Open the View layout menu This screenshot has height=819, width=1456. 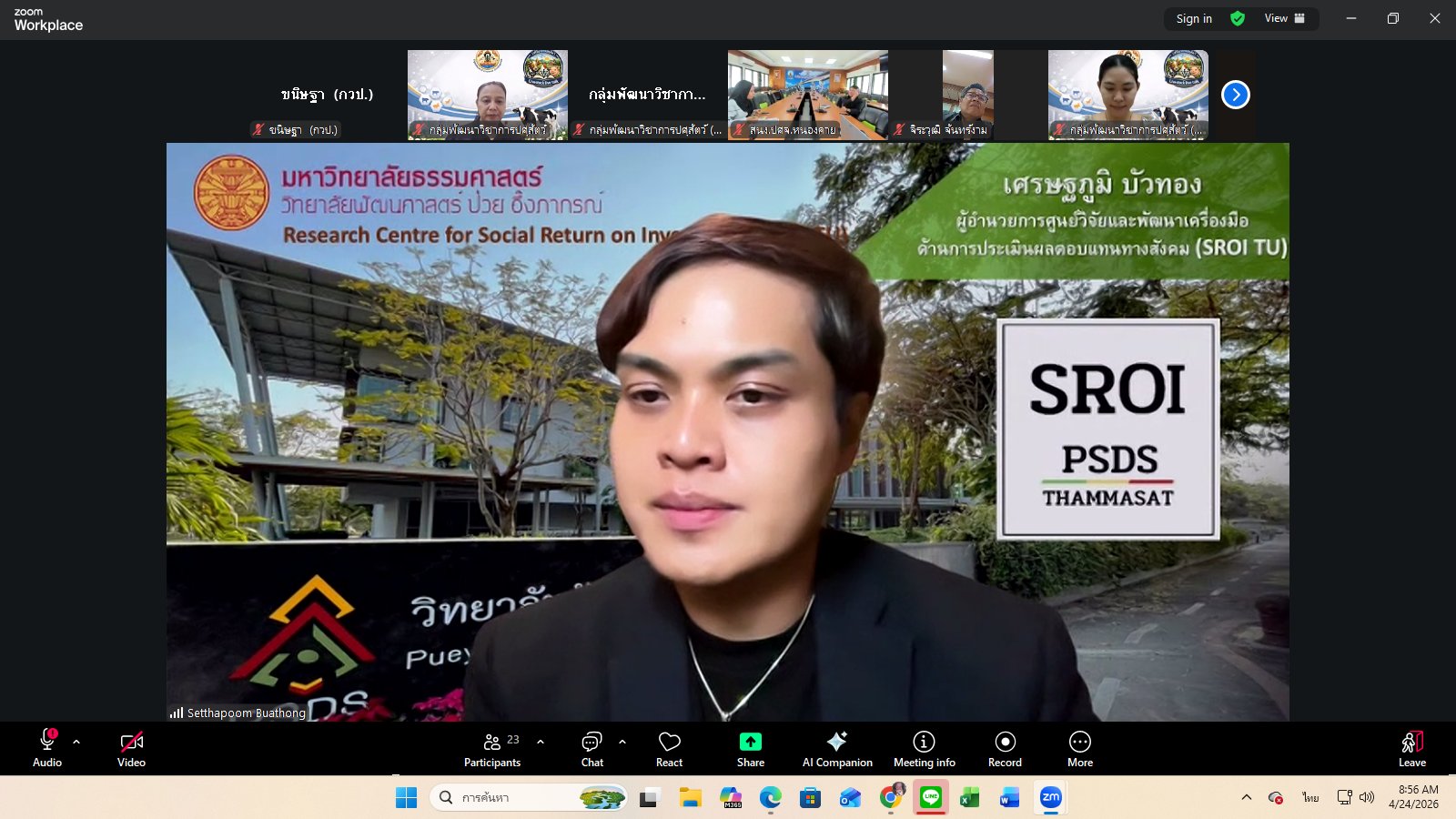coord(1284,18)
